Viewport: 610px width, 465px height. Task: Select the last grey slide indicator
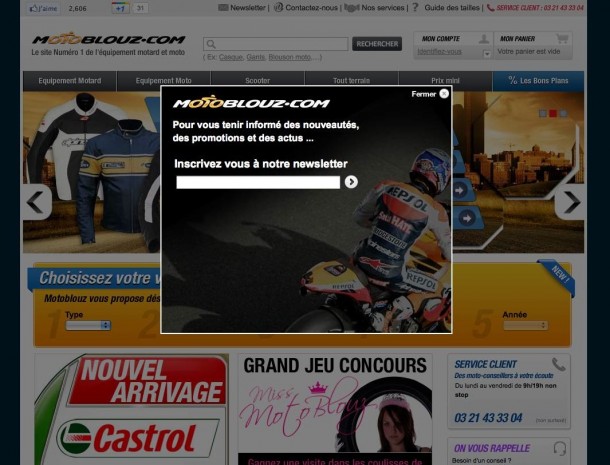tap(563, 114)
